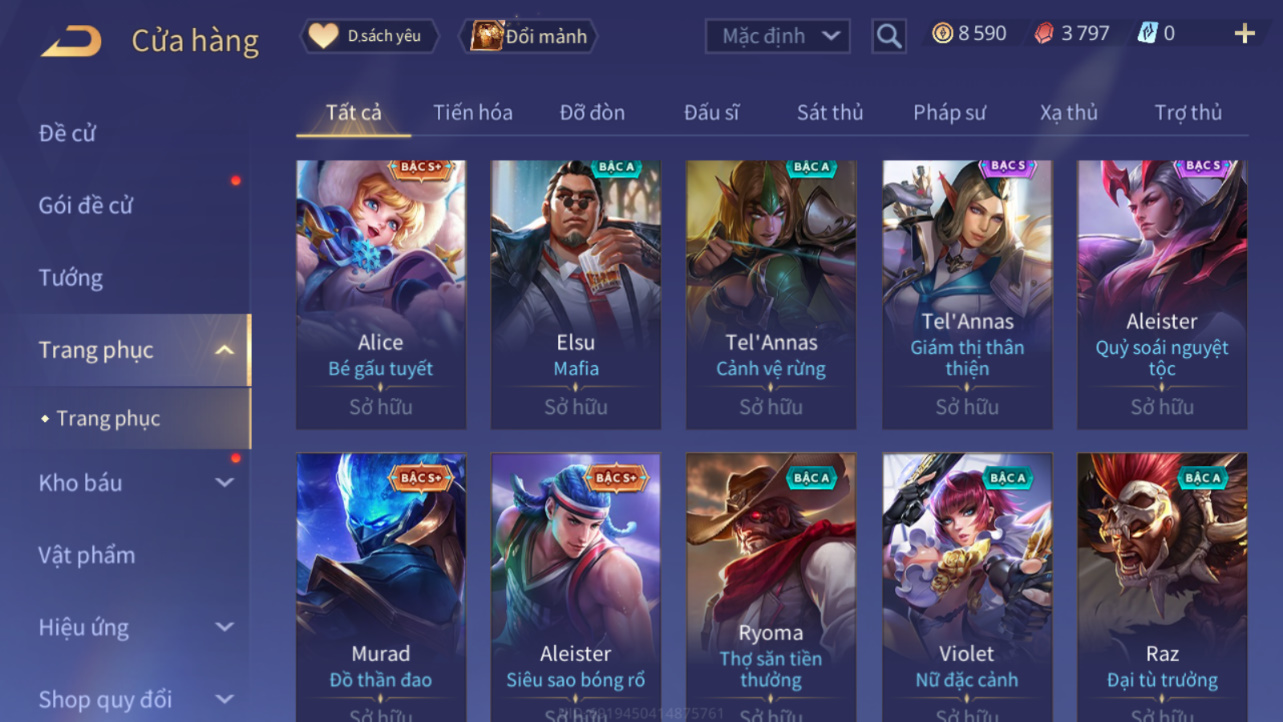Open search with the magnifying glass icon
The width and height of the screenshot is (1283, 722).
(888, 36)
